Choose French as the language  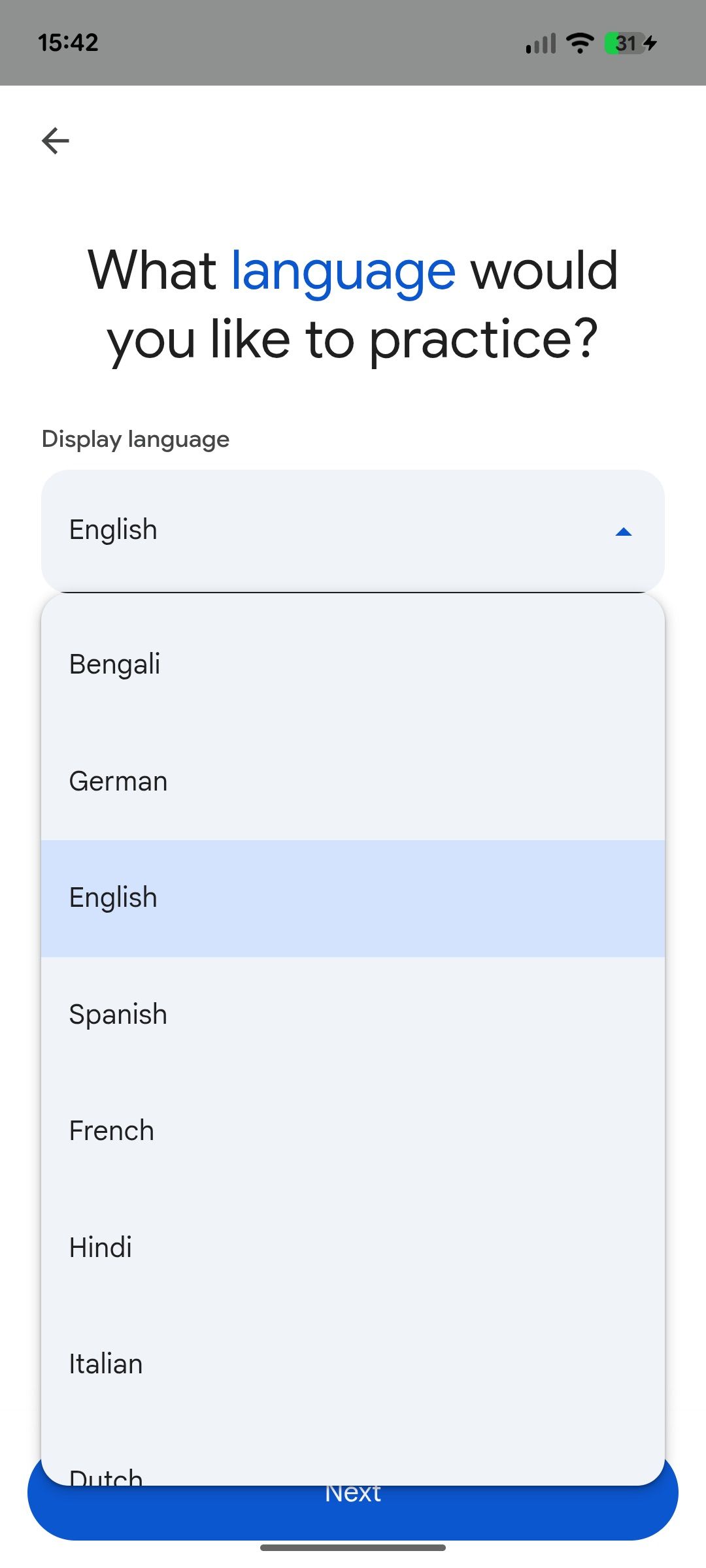click(353, 1131)
